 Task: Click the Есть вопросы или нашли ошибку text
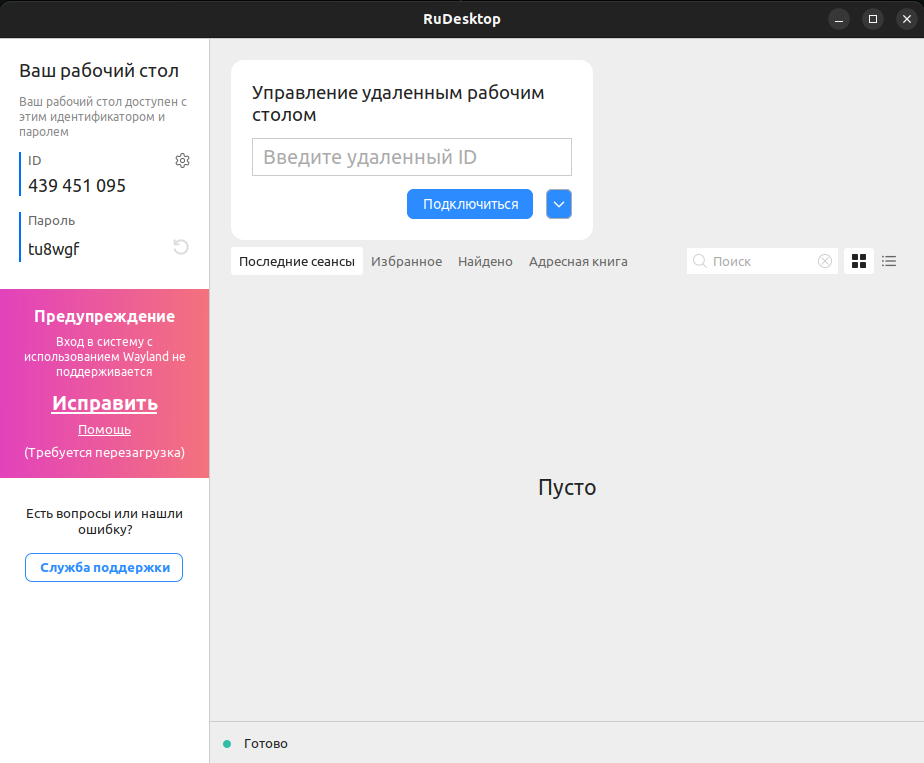click(x=104, y=521)
